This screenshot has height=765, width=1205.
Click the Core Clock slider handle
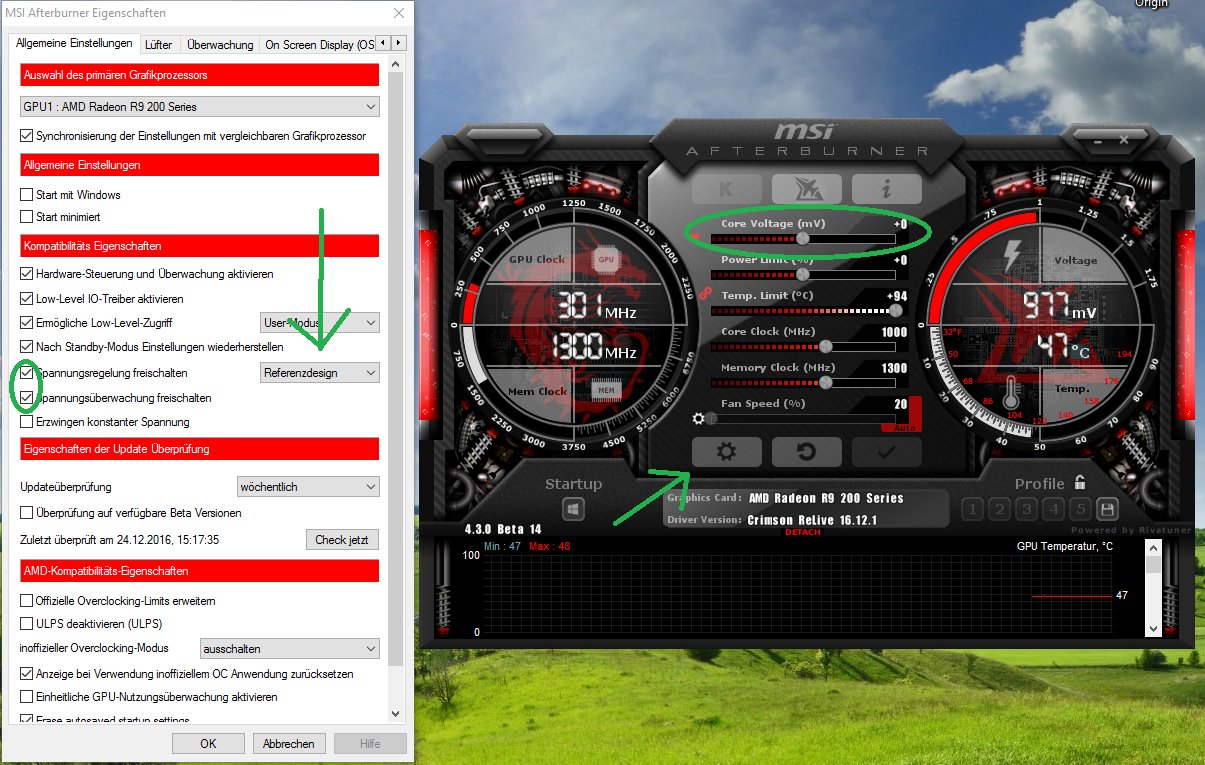tap(825, 346)
